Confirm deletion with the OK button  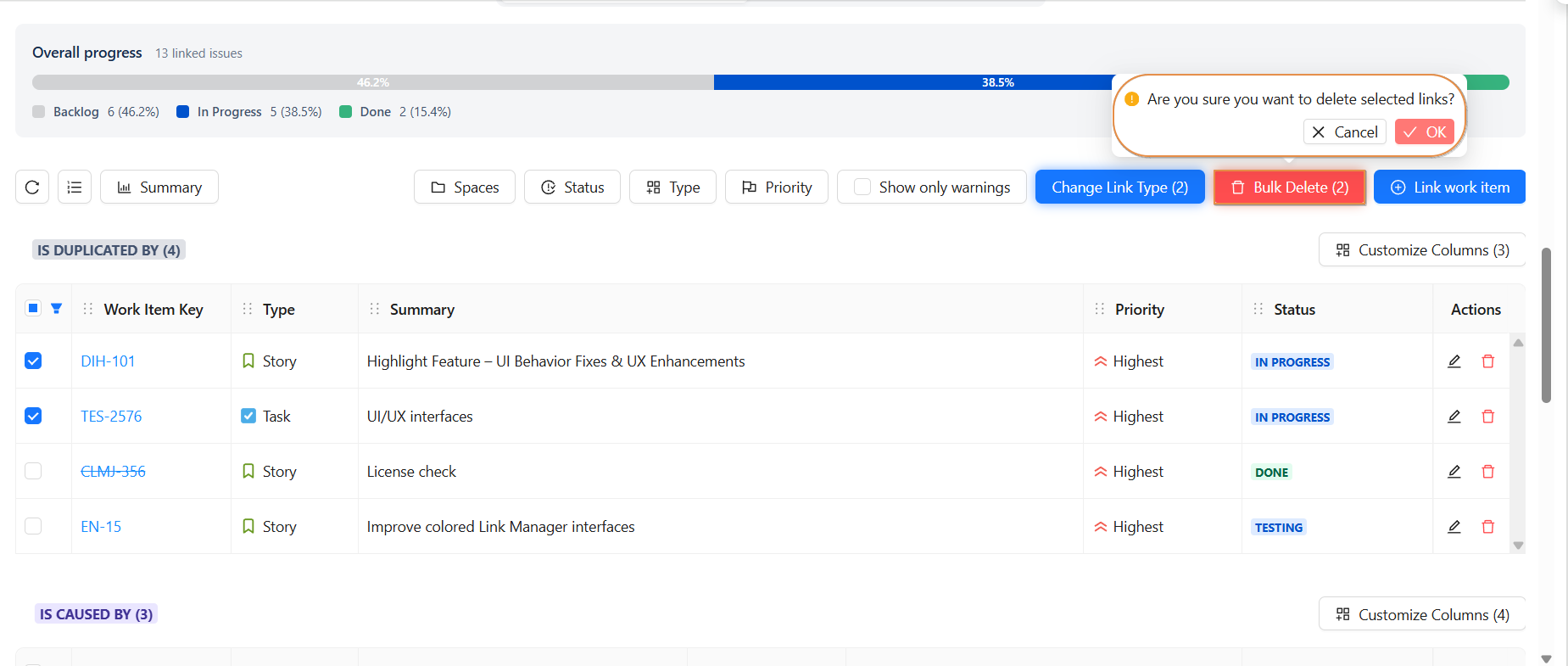1424,132
